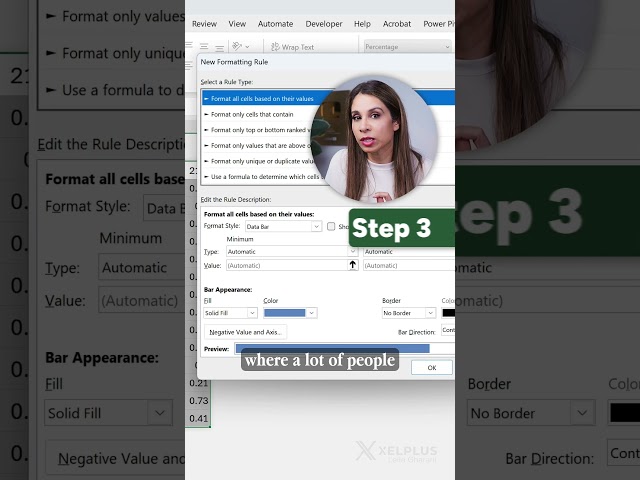640x480 pixels.
Task: Click the black border color swatch
Action: click(448, 313)
